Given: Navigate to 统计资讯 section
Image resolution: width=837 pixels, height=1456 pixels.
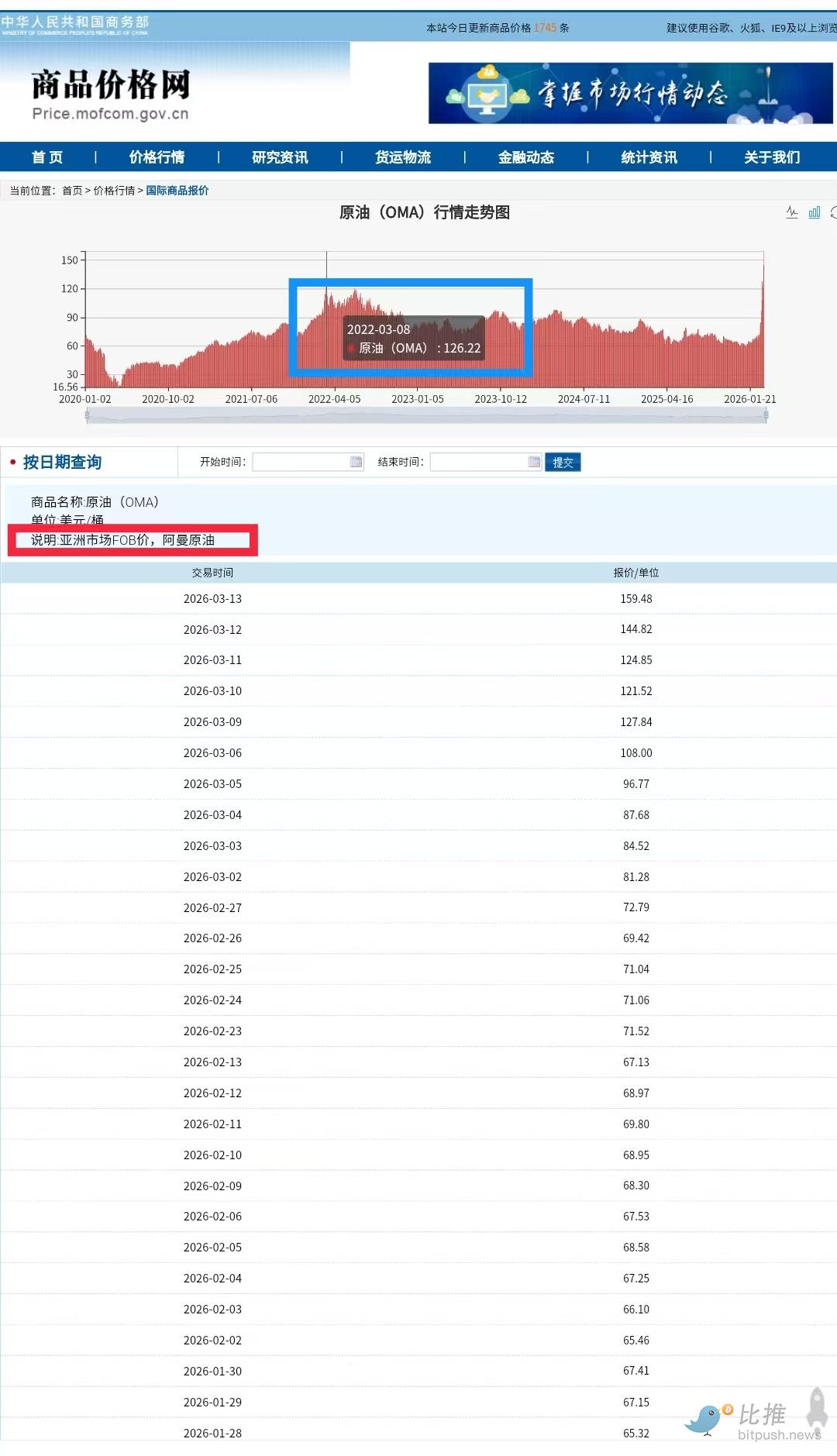Looking at the screenshot, I should click(649, 157).
